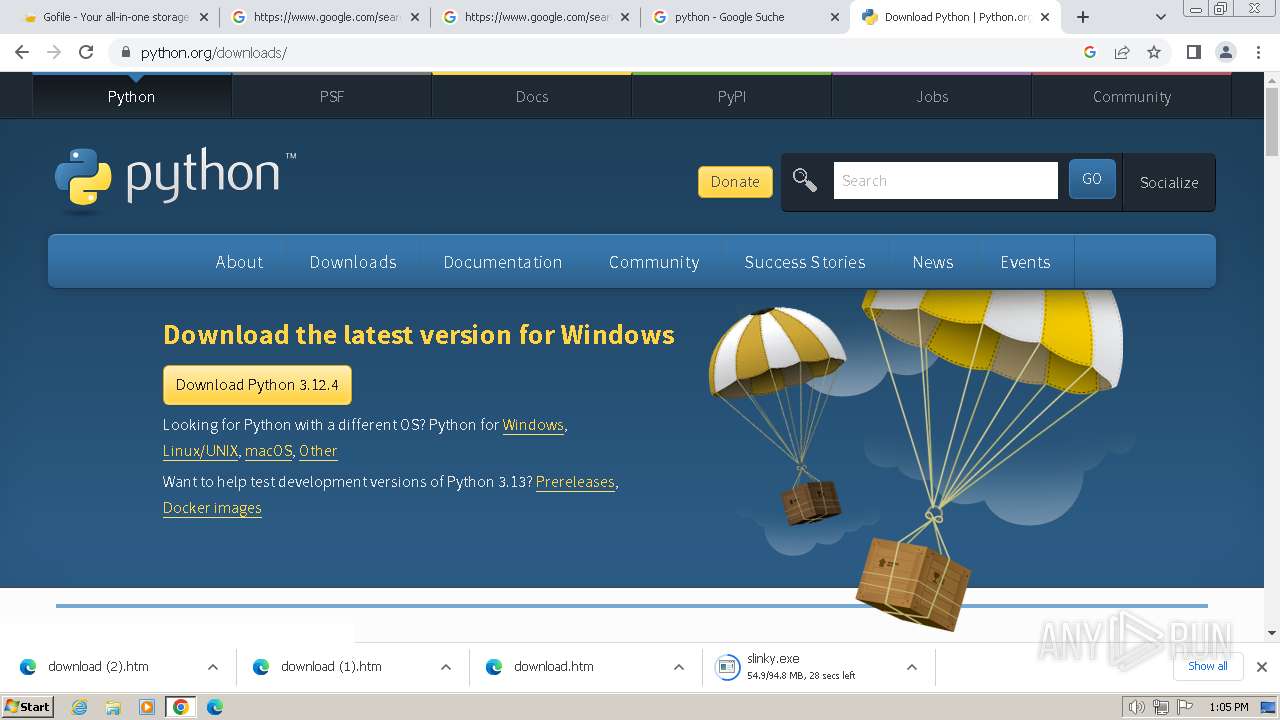Click the volume speaker tray icon
The image size is (1280, 720).
point(1136,707)
